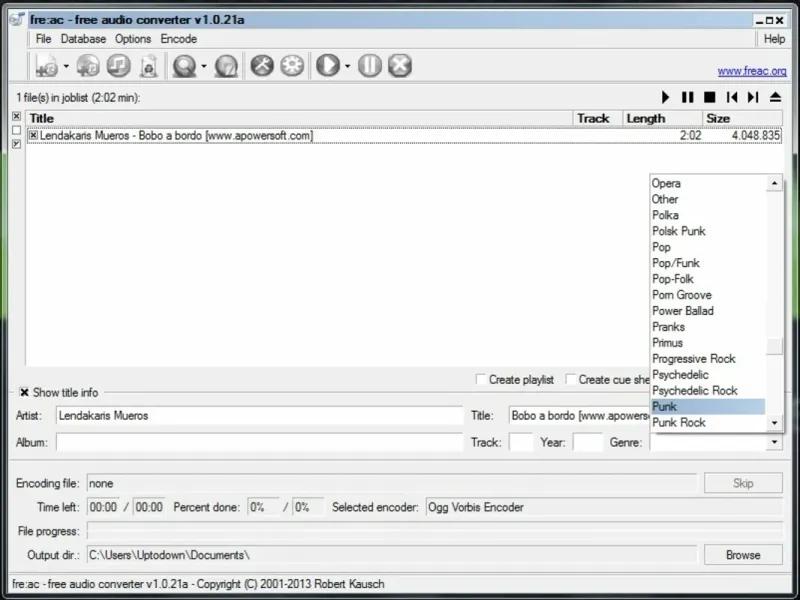Image resolution: width=800 pixels, height=600 pixels.
Task: Select Pop/Funk in the genre list
Action: coord(708,263)
